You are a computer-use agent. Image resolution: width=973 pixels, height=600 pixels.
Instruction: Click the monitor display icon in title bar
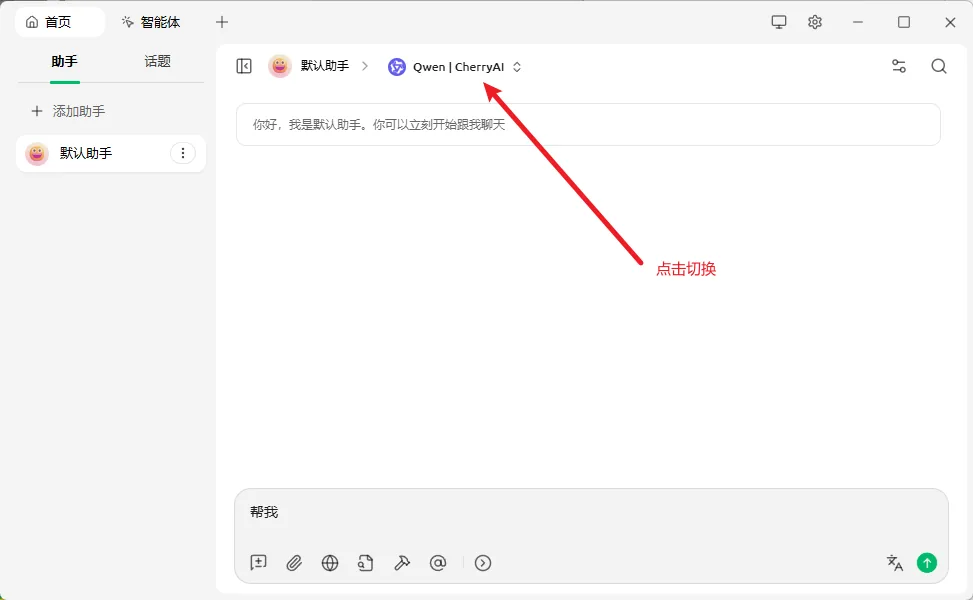tap(778, 22)
